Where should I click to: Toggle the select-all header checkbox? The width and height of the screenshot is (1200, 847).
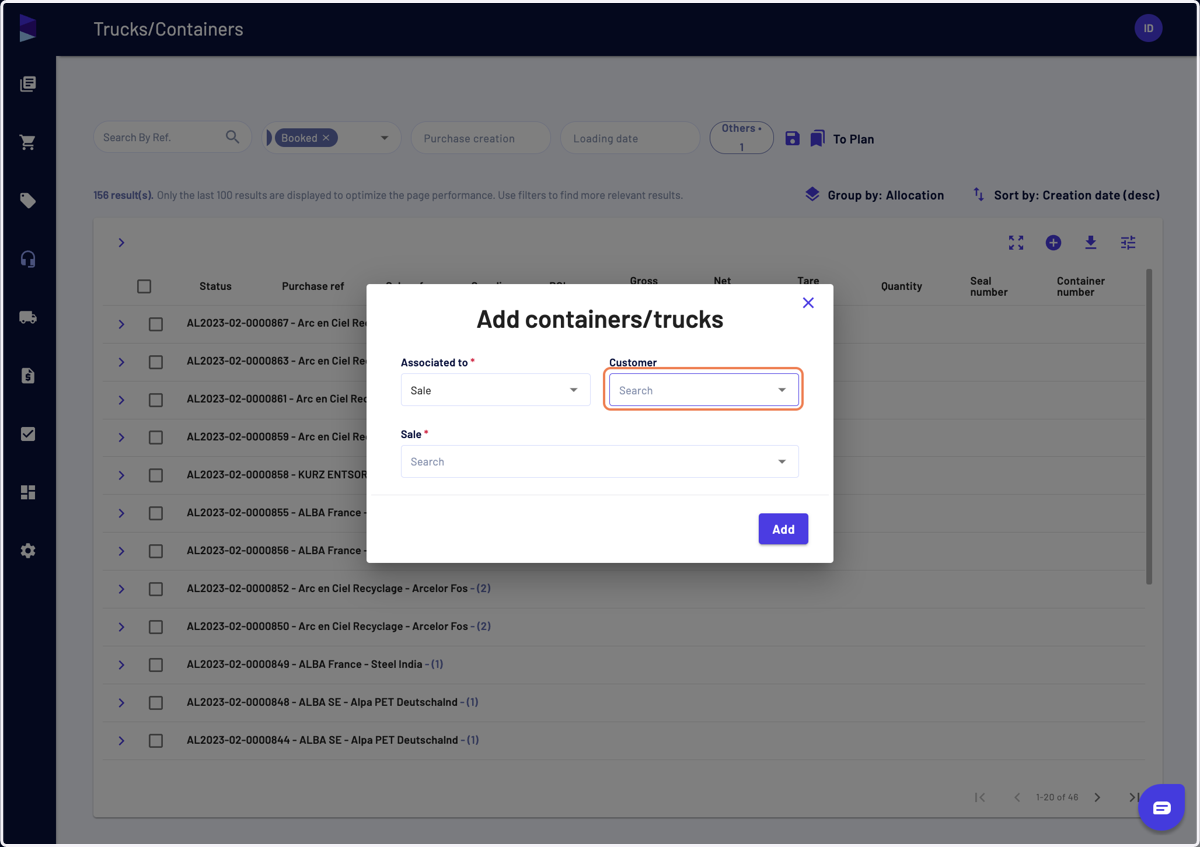(x=144, y=286)
